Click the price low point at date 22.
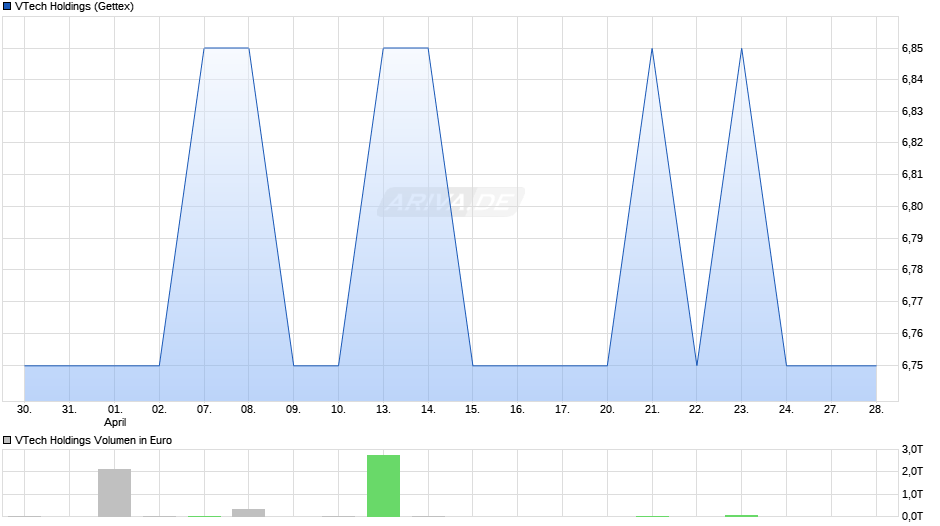Image resolution: width=940 pixels, height=526 pixels. [697, 365]
